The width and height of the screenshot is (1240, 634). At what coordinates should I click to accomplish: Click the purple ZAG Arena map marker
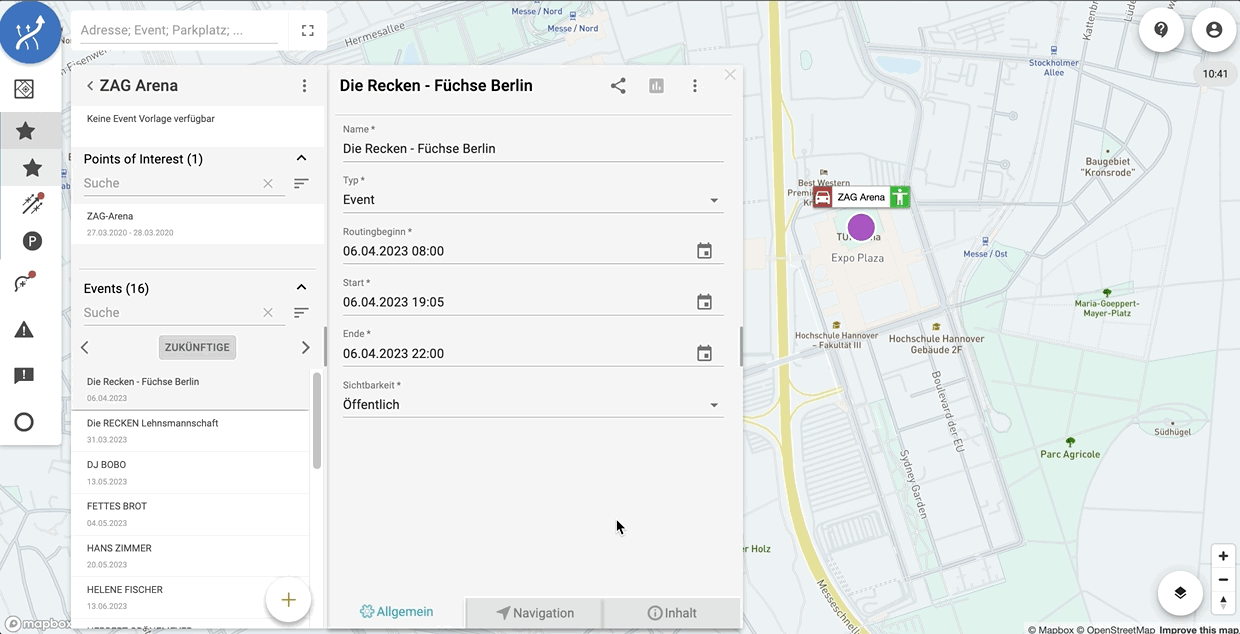[861, 227]
